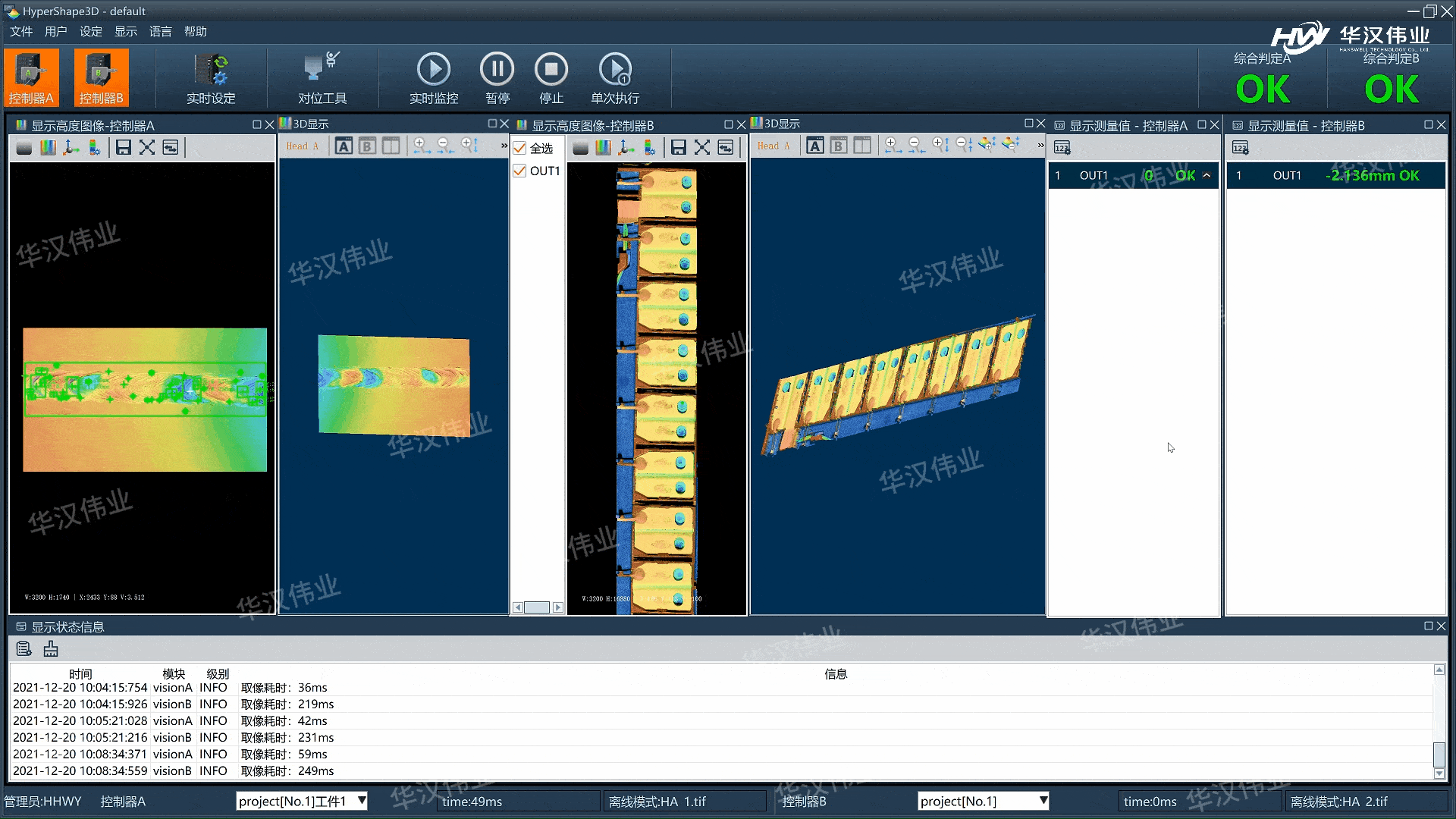Open measurement settings icon for controller A
The width and height of the screenshot is (1456, 819).
pos(1062,148)
